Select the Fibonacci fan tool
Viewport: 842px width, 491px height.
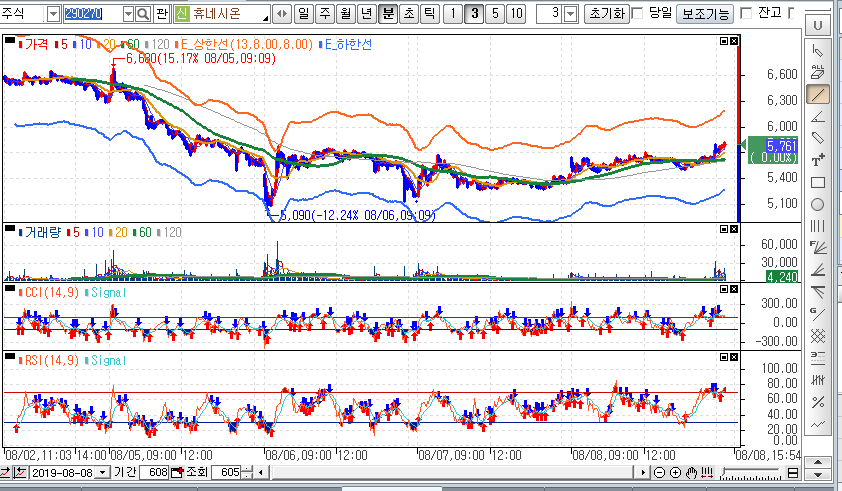tap(817, 247)
